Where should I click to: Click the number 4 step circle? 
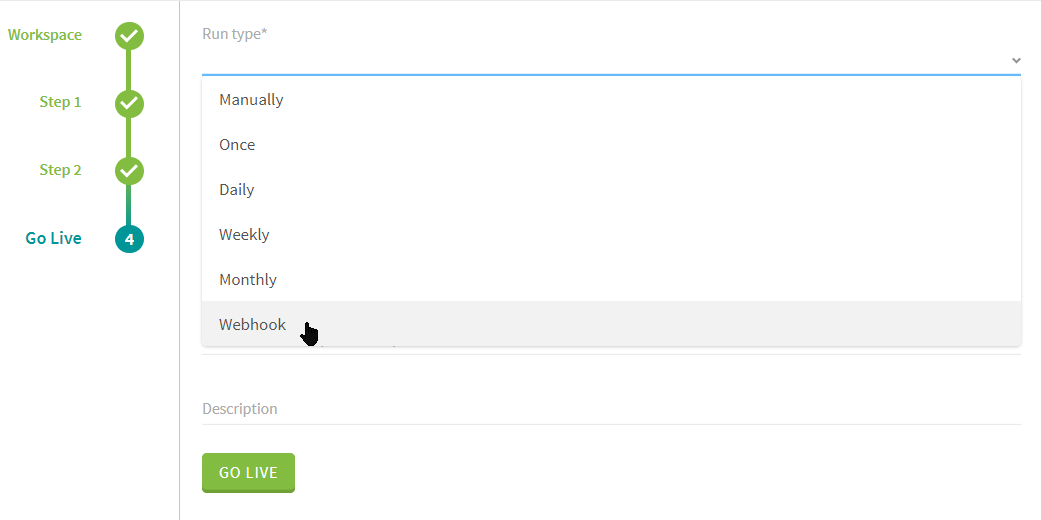[x=129, y=239]
